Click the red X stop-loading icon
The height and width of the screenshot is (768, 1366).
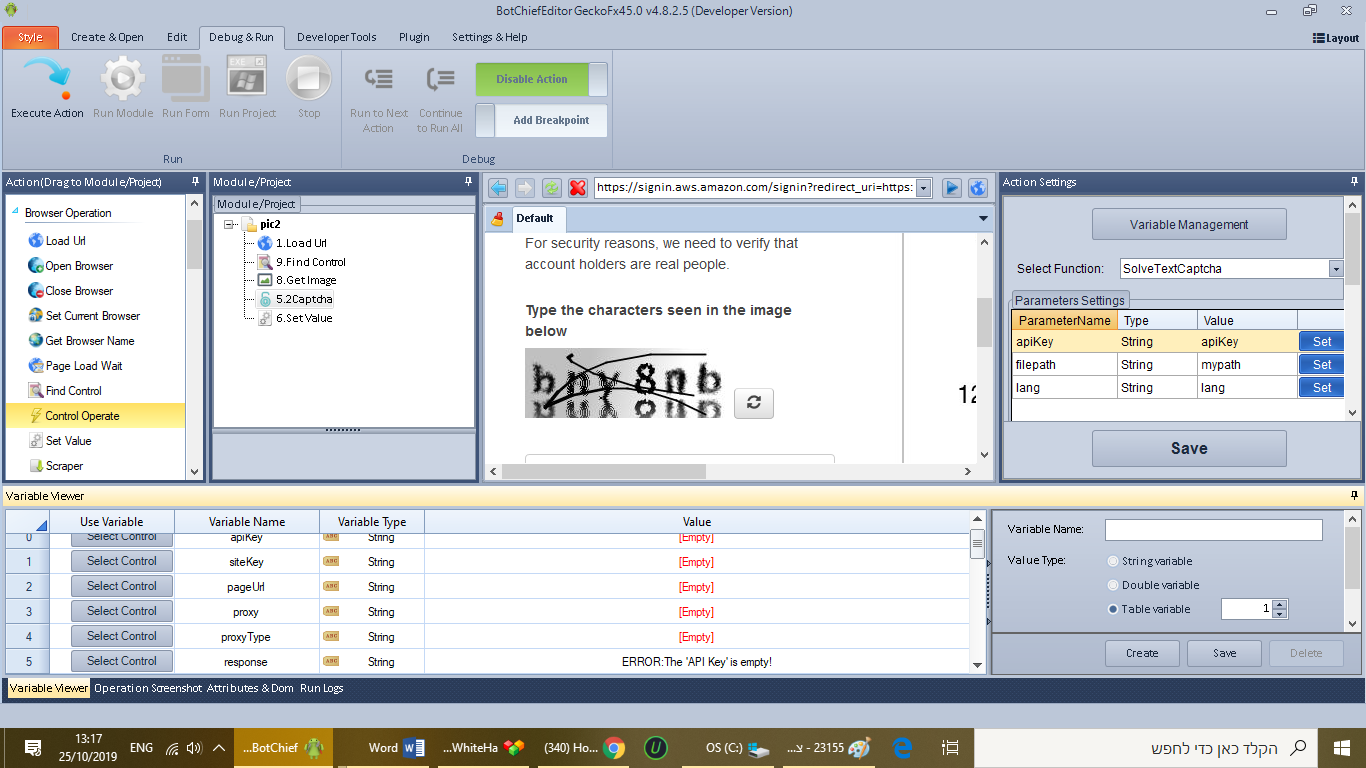(x=578, y=188)
